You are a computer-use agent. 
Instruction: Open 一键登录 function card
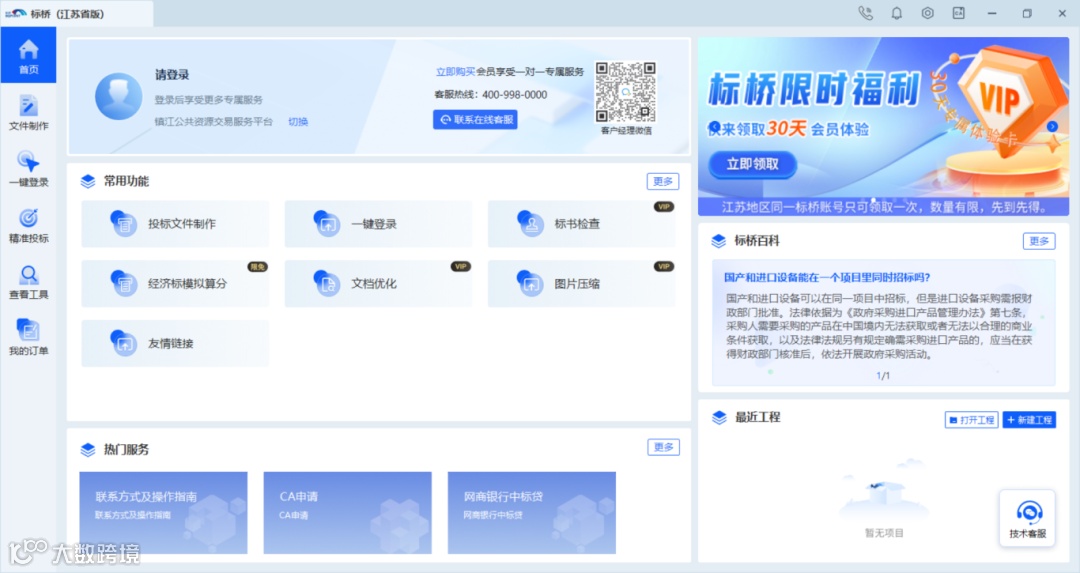(x=378, y=224)
